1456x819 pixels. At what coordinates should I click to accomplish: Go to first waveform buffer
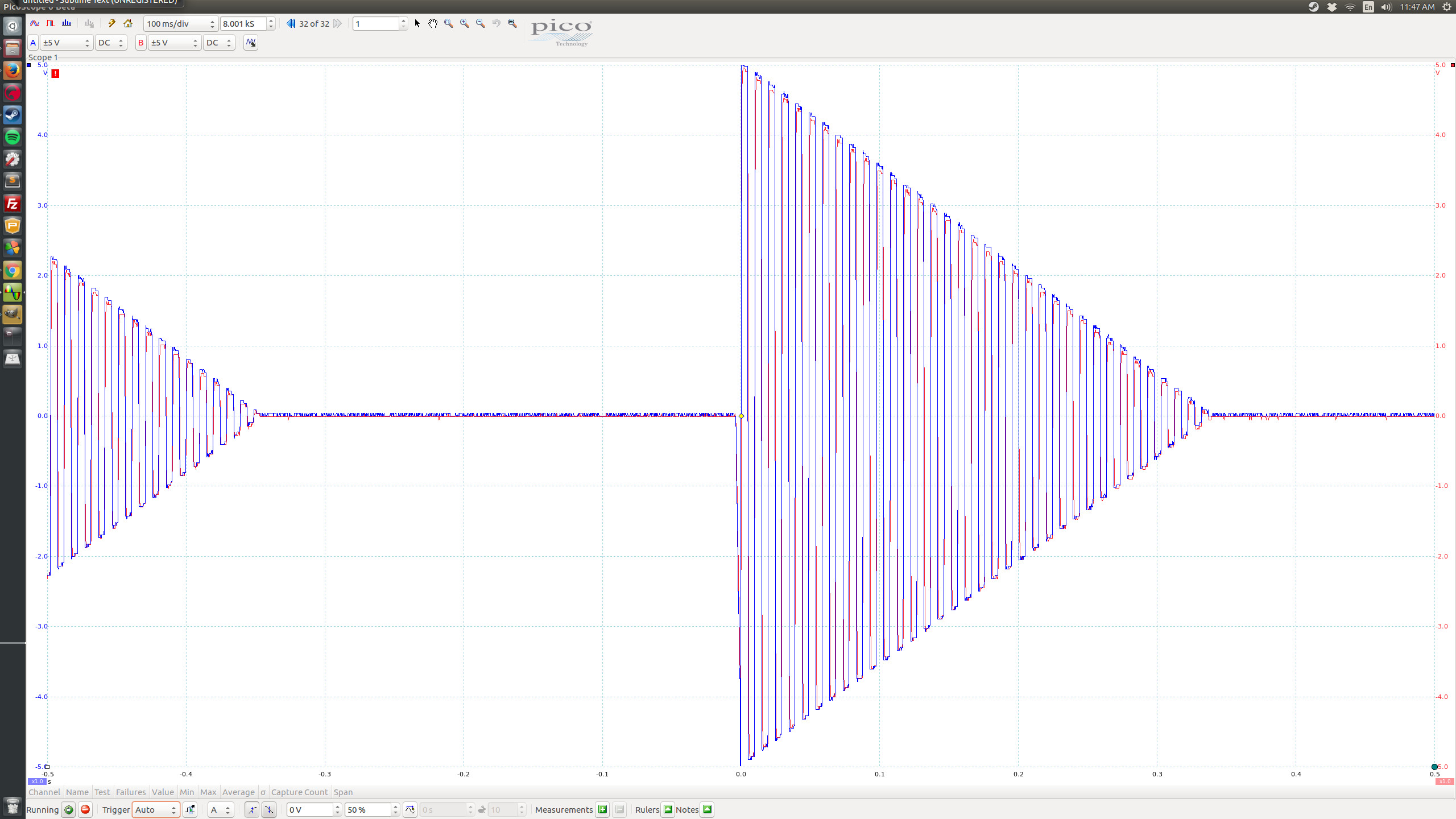[x=291, y=23]
